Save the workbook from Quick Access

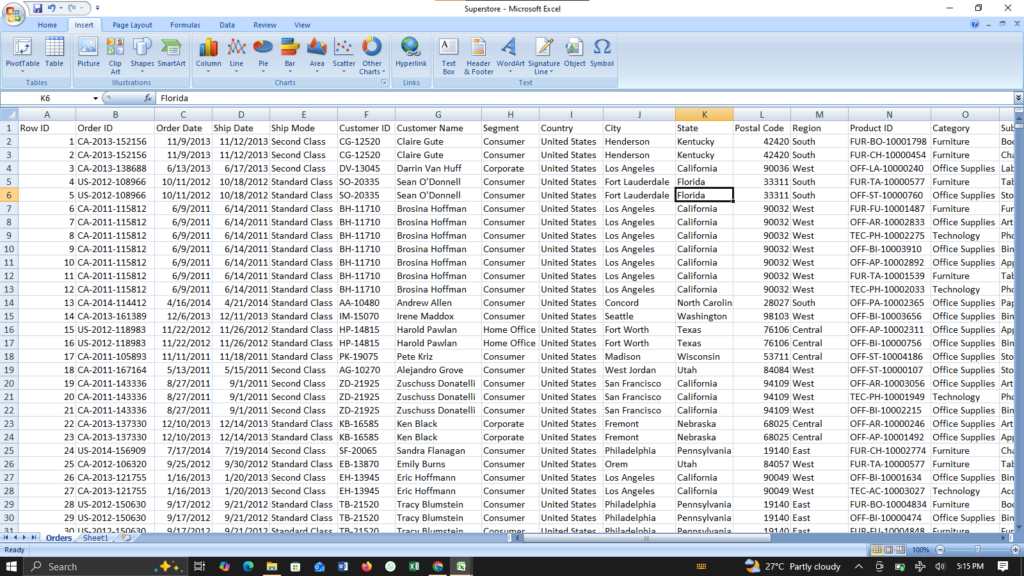click(x=37, y=8)
